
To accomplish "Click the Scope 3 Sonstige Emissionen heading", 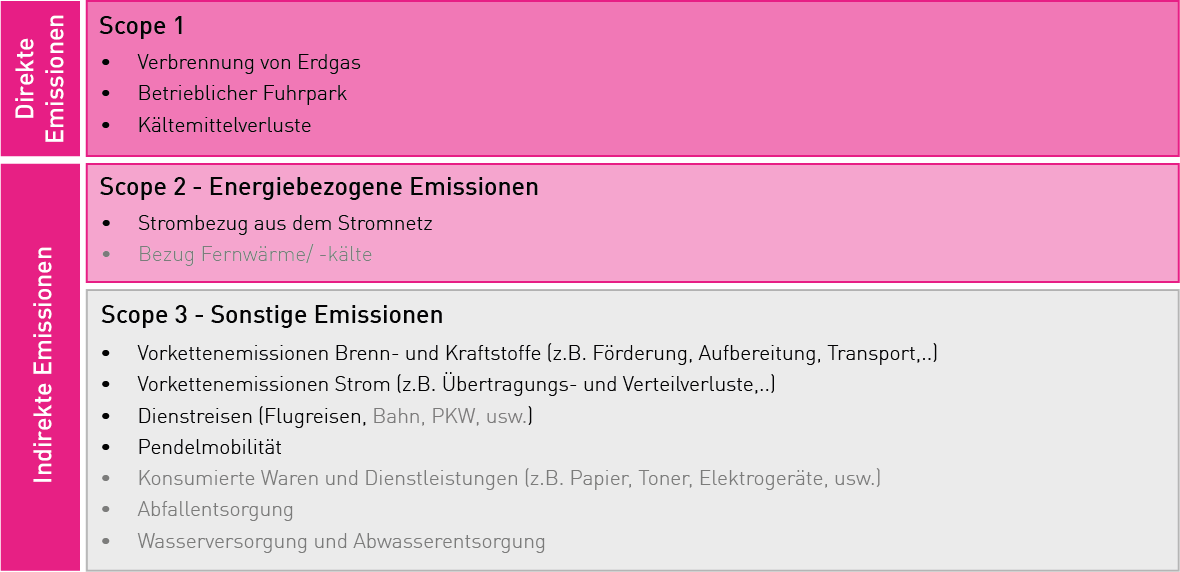I will coord(271,315).
